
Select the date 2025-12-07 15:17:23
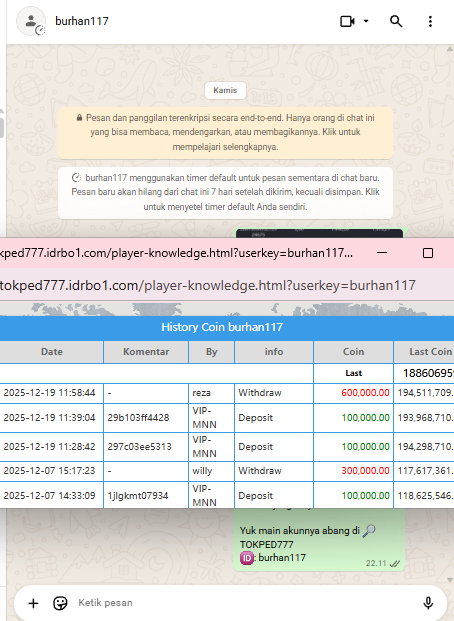tap(50, 471)
